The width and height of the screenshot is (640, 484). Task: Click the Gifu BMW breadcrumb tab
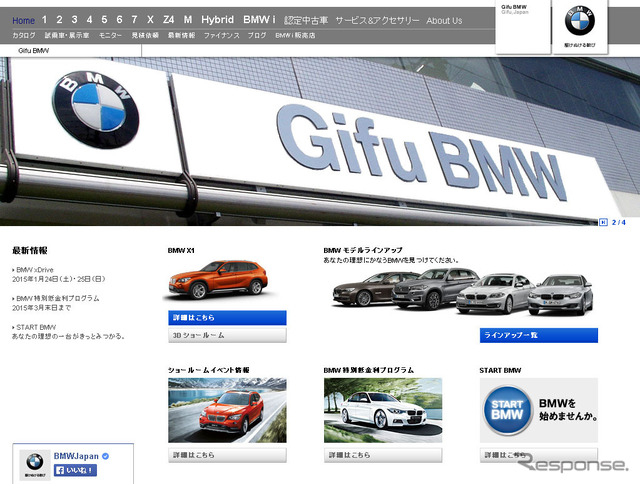[34, 51]
